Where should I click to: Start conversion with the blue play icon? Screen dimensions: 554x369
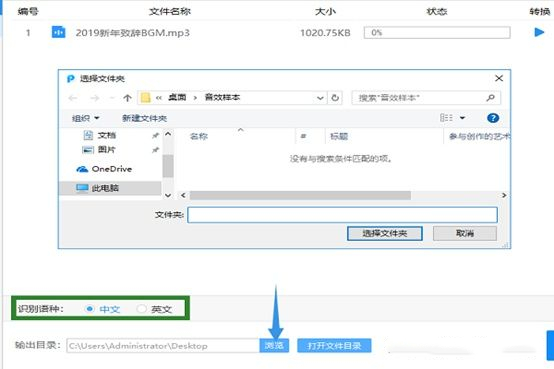pos(539,33)
